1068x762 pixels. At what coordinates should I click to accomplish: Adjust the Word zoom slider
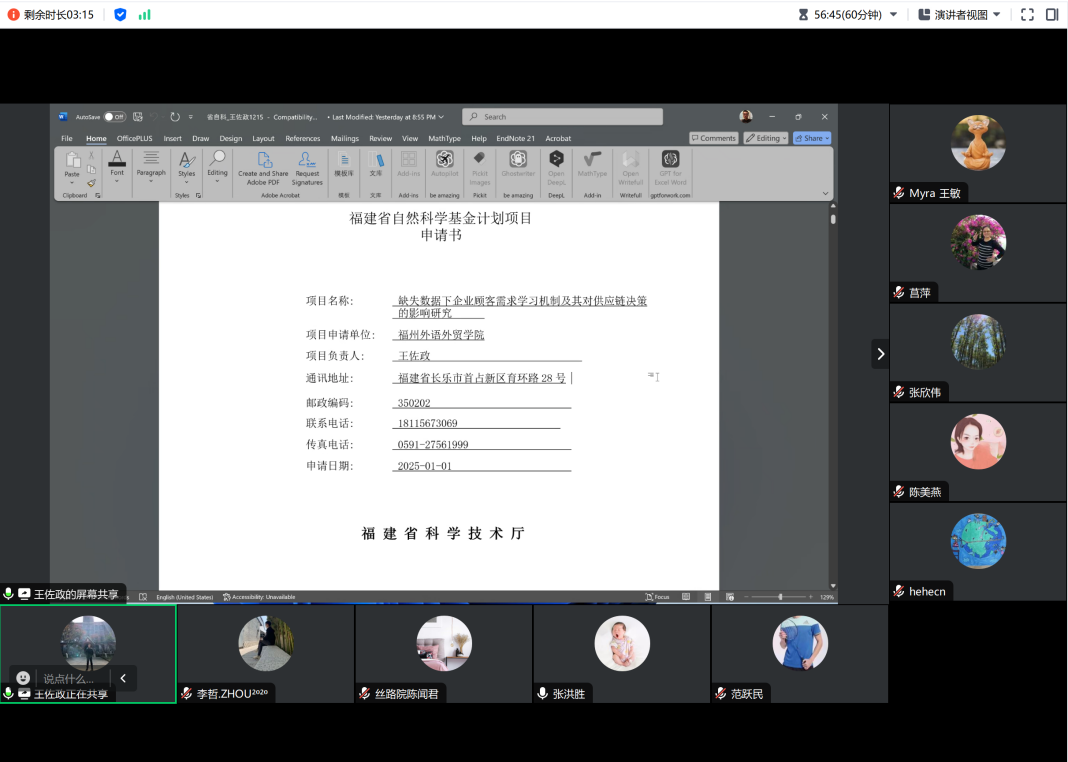tap(780, 597)
